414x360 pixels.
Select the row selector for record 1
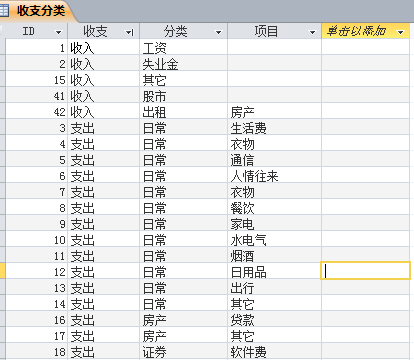click(3, 47)
